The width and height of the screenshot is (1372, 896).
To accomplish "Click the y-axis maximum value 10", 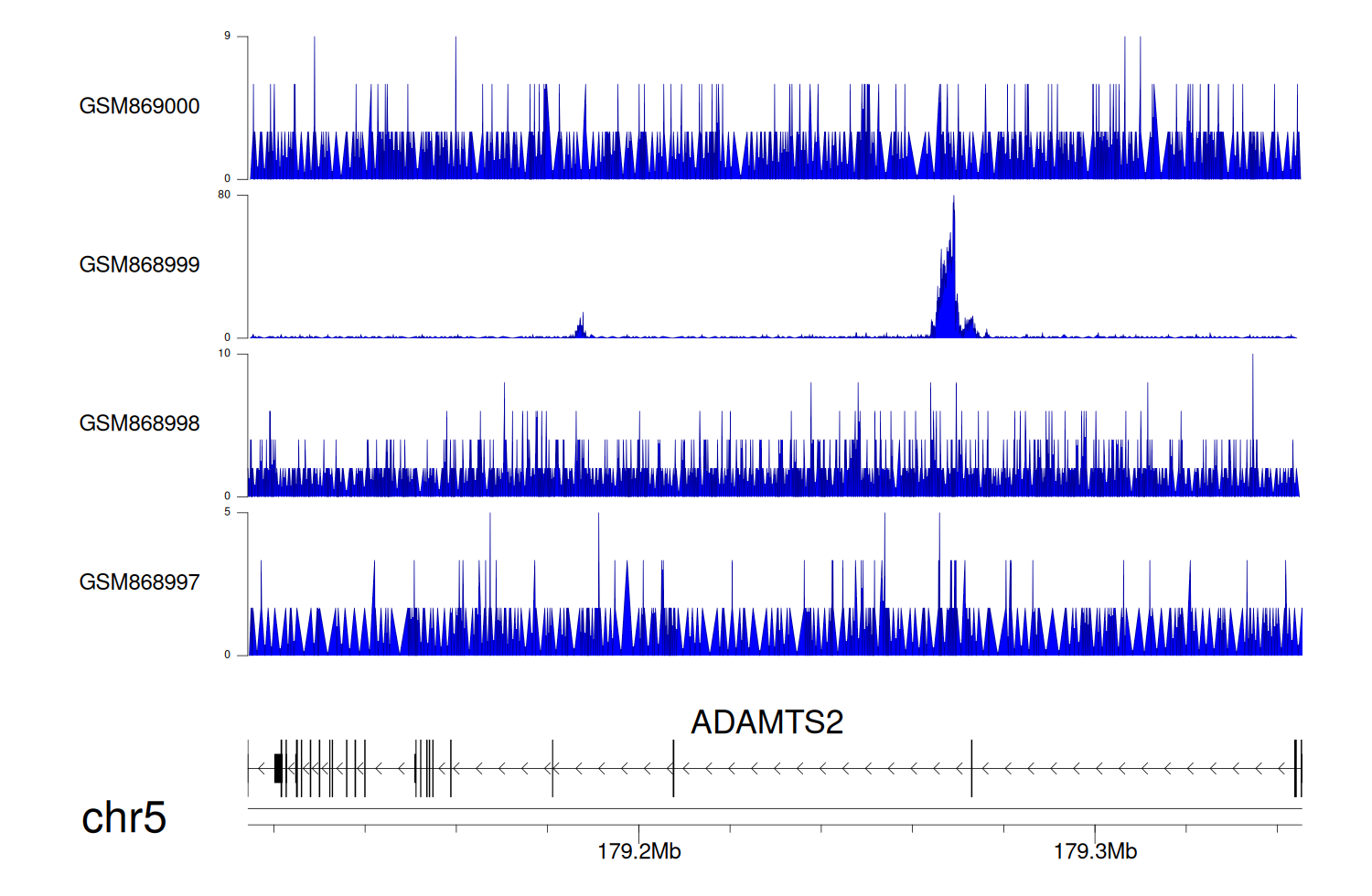I will 224,354.
